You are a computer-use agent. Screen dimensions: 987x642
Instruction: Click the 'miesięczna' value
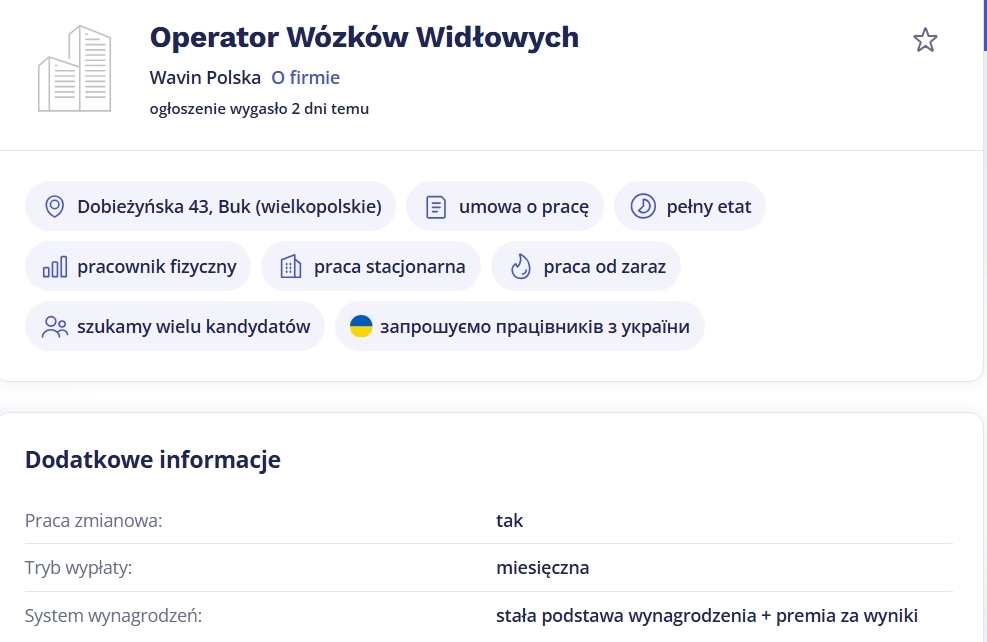tap(543, 568)
